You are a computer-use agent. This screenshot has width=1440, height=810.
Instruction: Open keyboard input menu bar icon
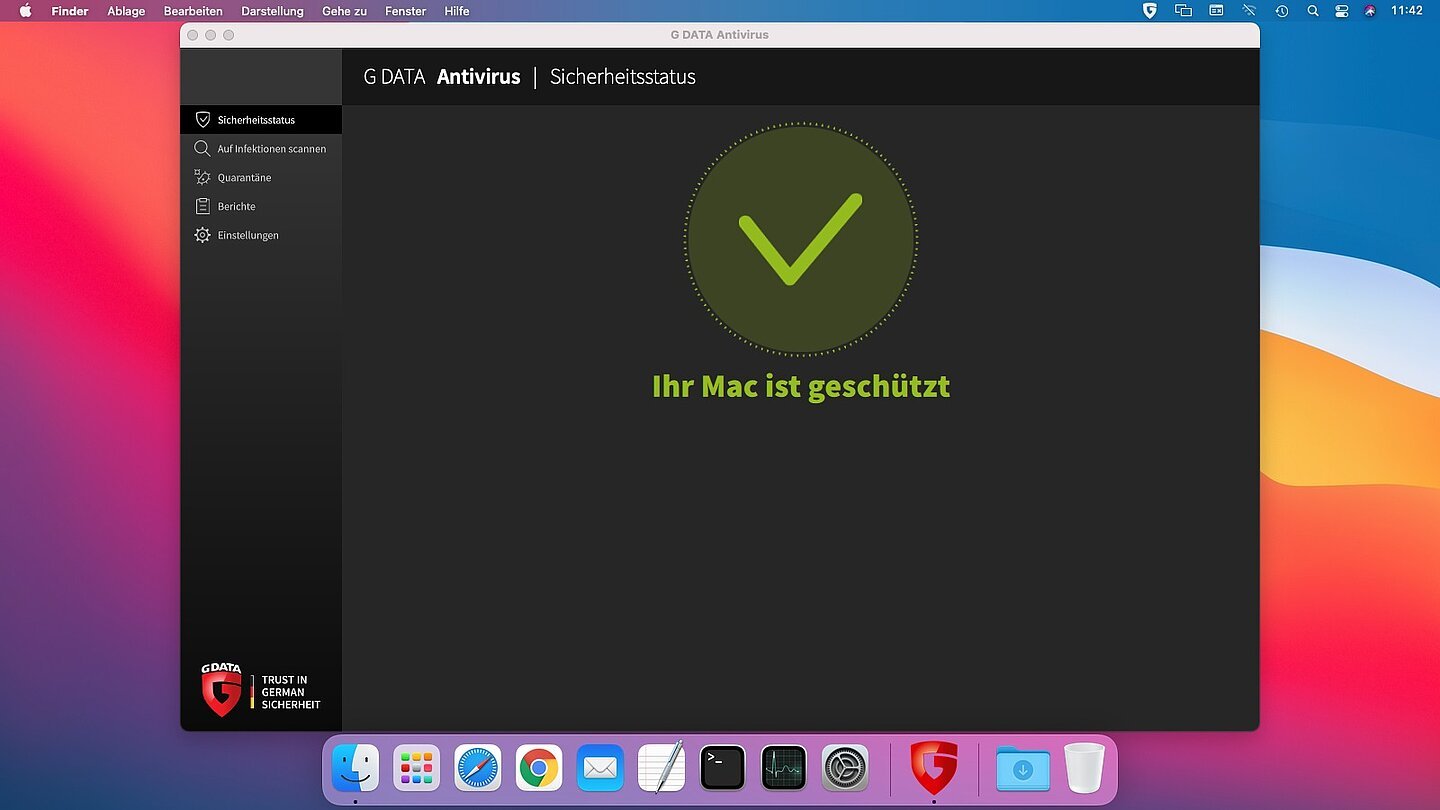pyautogui.click(x=1216, y=11)
